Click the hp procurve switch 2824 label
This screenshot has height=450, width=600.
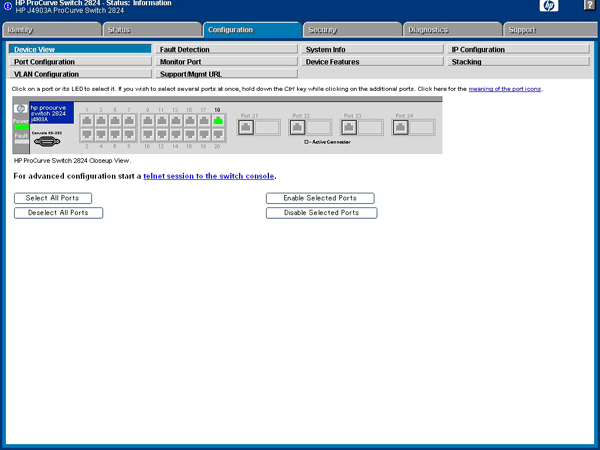(x=52, y=113)
